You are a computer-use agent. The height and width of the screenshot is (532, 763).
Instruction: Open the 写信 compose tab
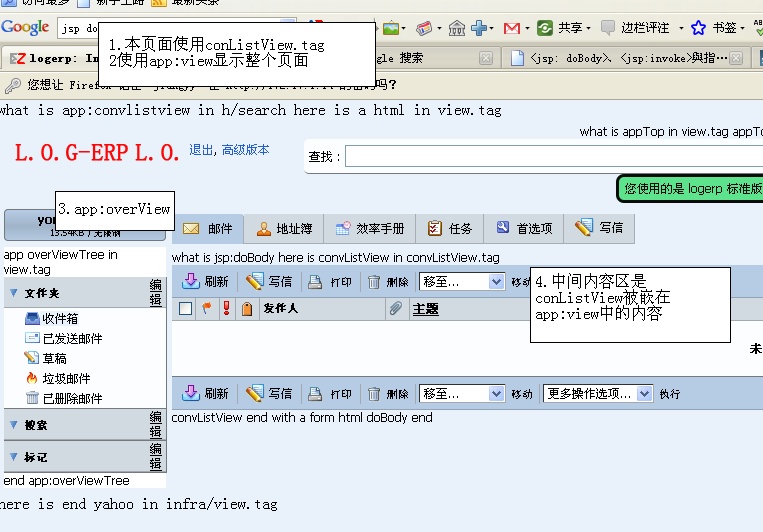[599, 227]
